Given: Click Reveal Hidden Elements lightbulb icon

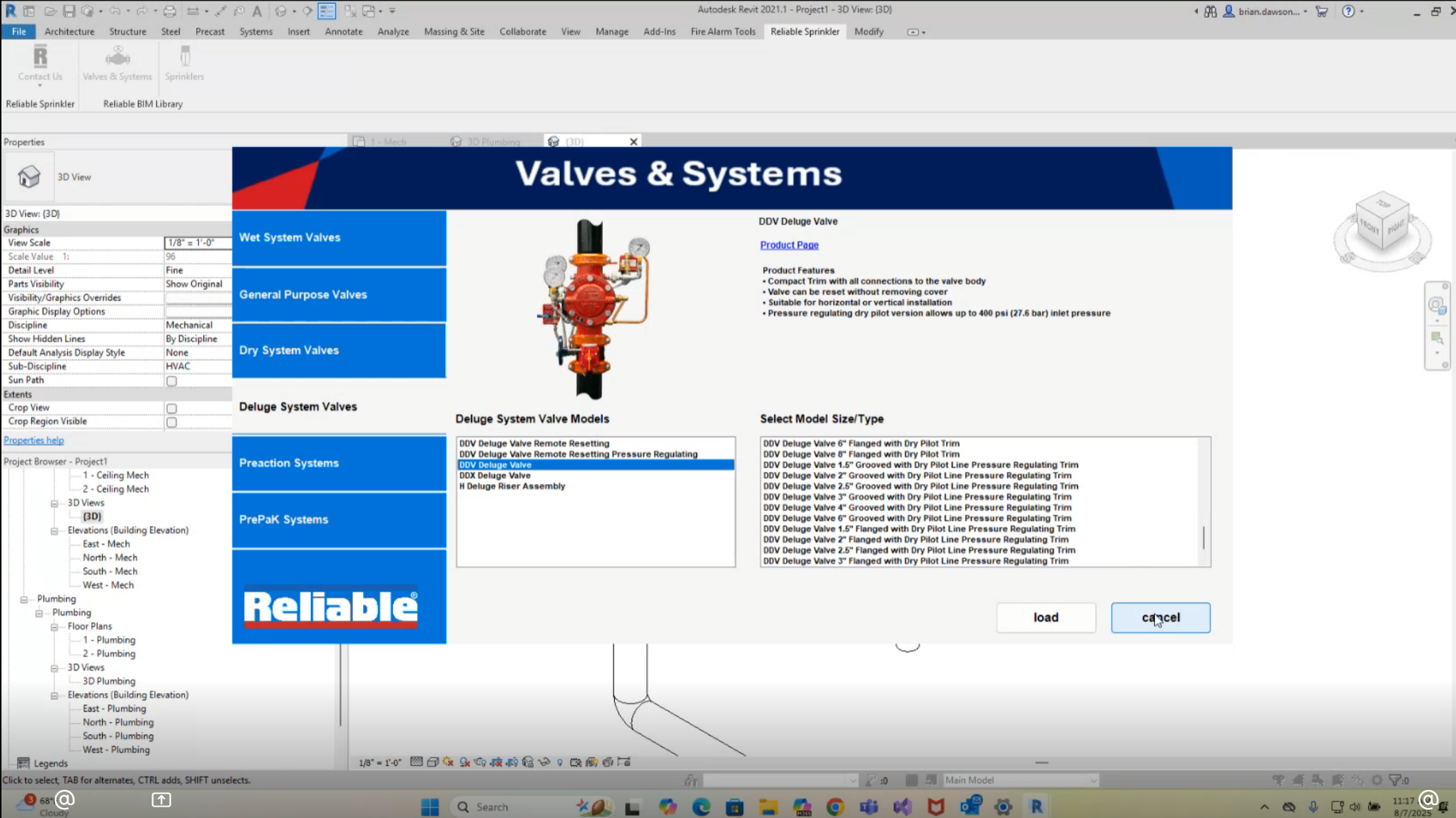Looking at the screenshot, I should [x=560, y=762].
